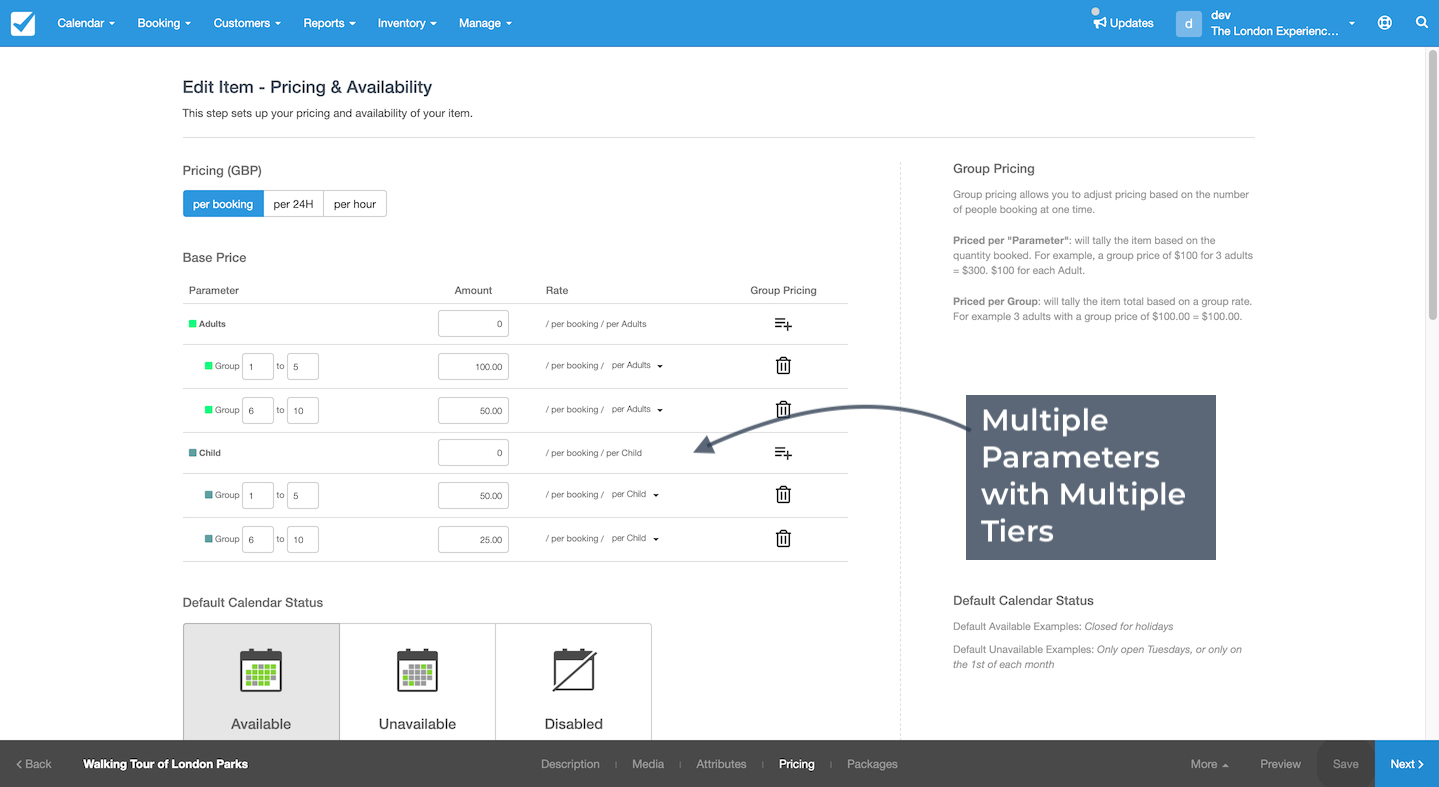Click the Walking Tour of London Parks title
The image size is (1439, 787).
[x=165, y=764]
